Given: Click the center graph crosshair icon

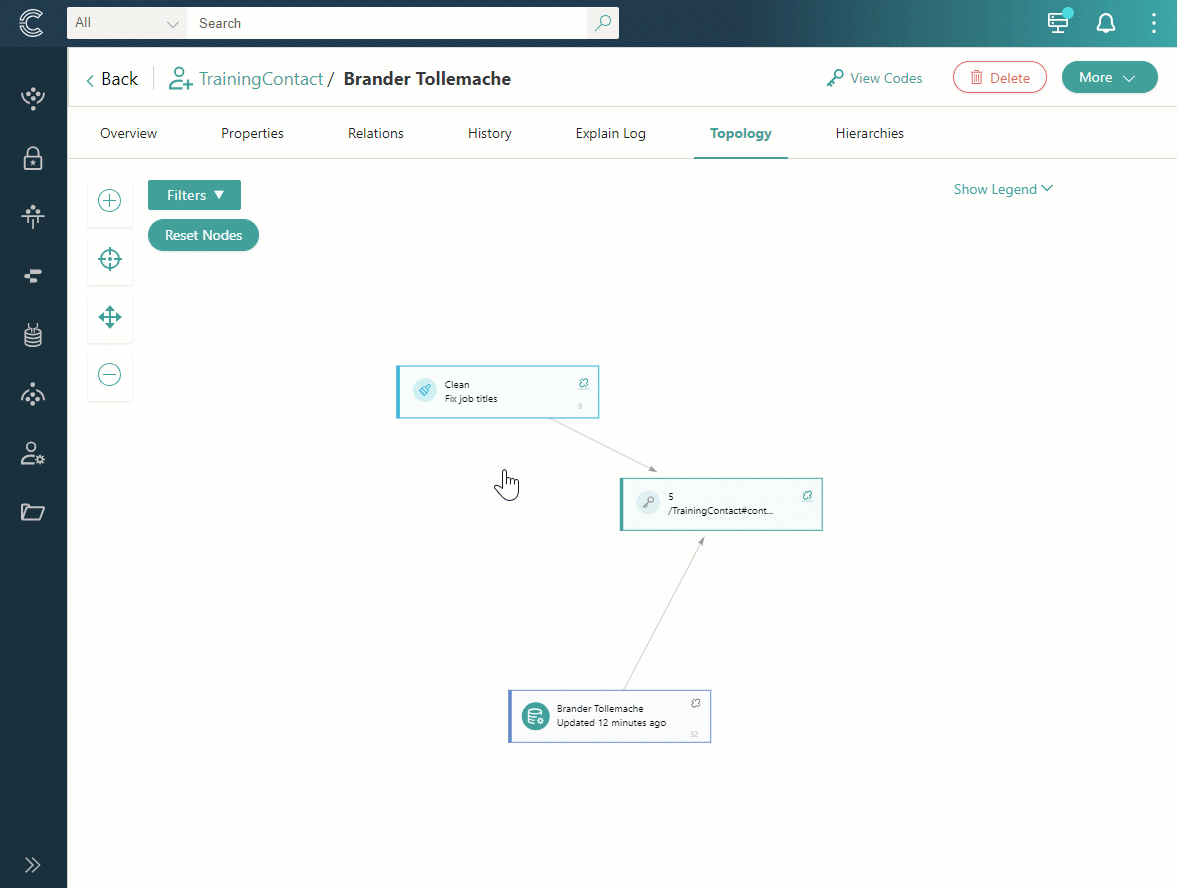Looking at the screenshot, I should coord(110,260).
